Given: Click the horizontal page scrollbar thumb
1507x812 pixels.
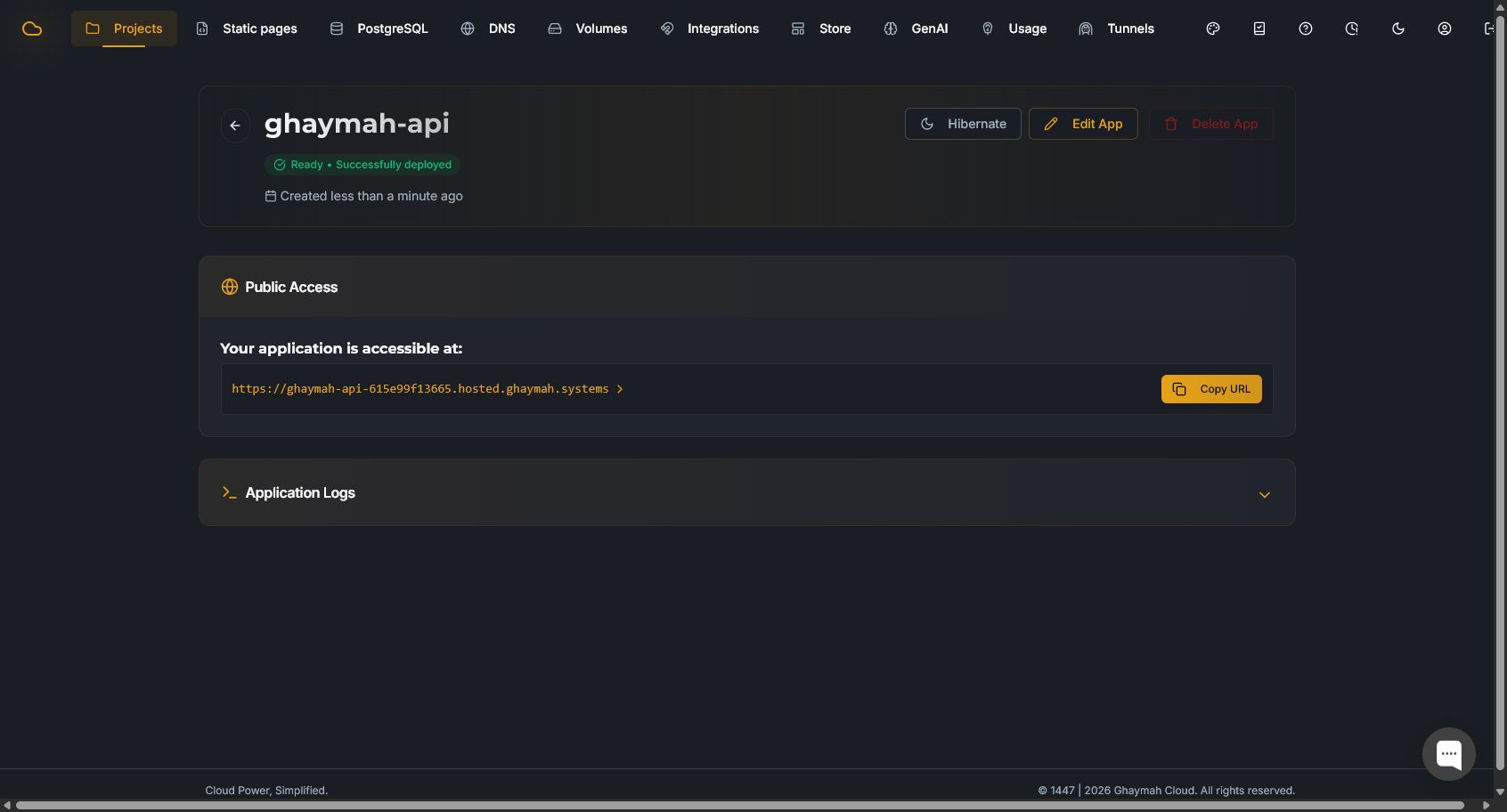Looking at the screenshot, I should coord(740,806).
